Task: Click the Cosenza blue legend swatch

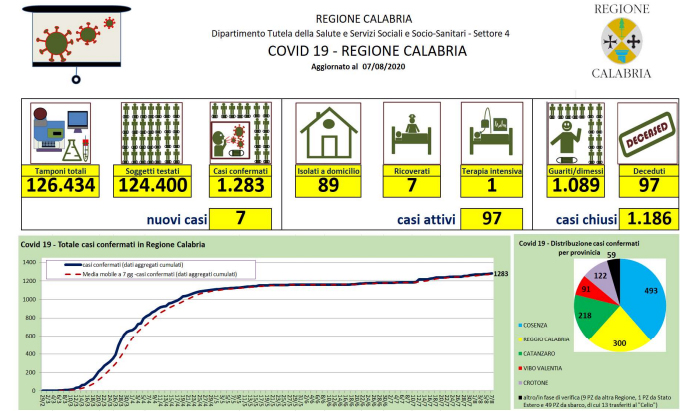Action: point(516,325)
